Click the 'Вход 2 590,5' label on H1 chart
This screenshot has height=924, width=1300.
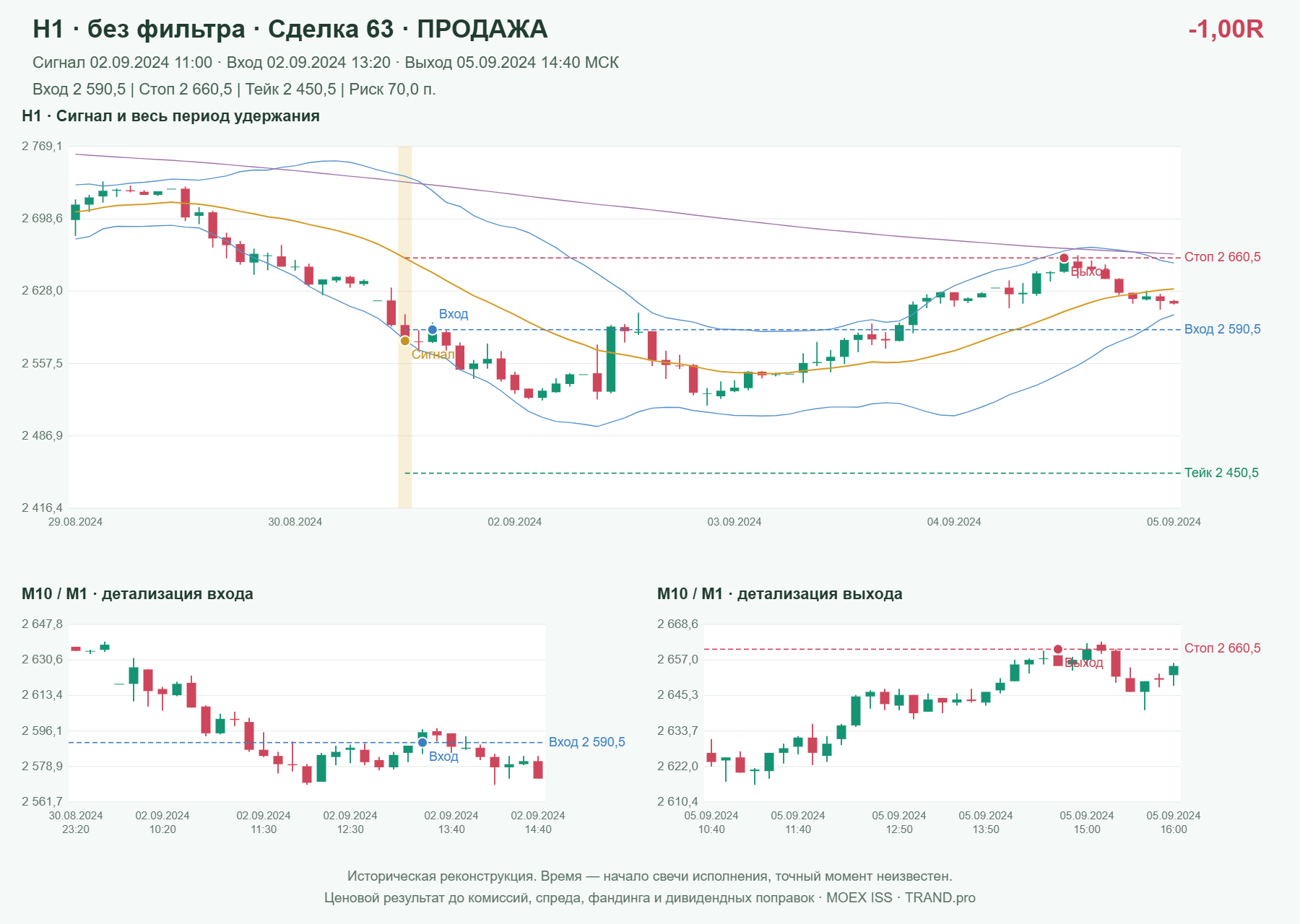[1222, 329]
